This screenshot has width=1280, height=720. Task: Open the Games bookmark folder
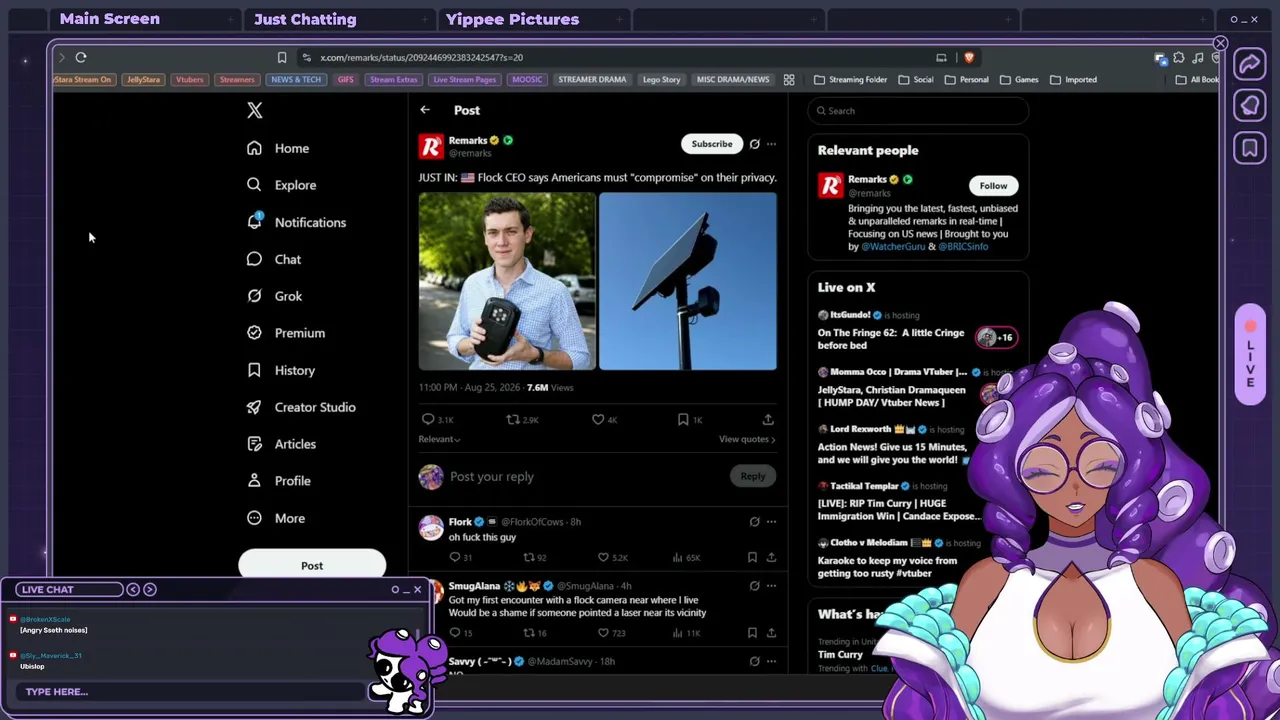[x=1019, y=80]
